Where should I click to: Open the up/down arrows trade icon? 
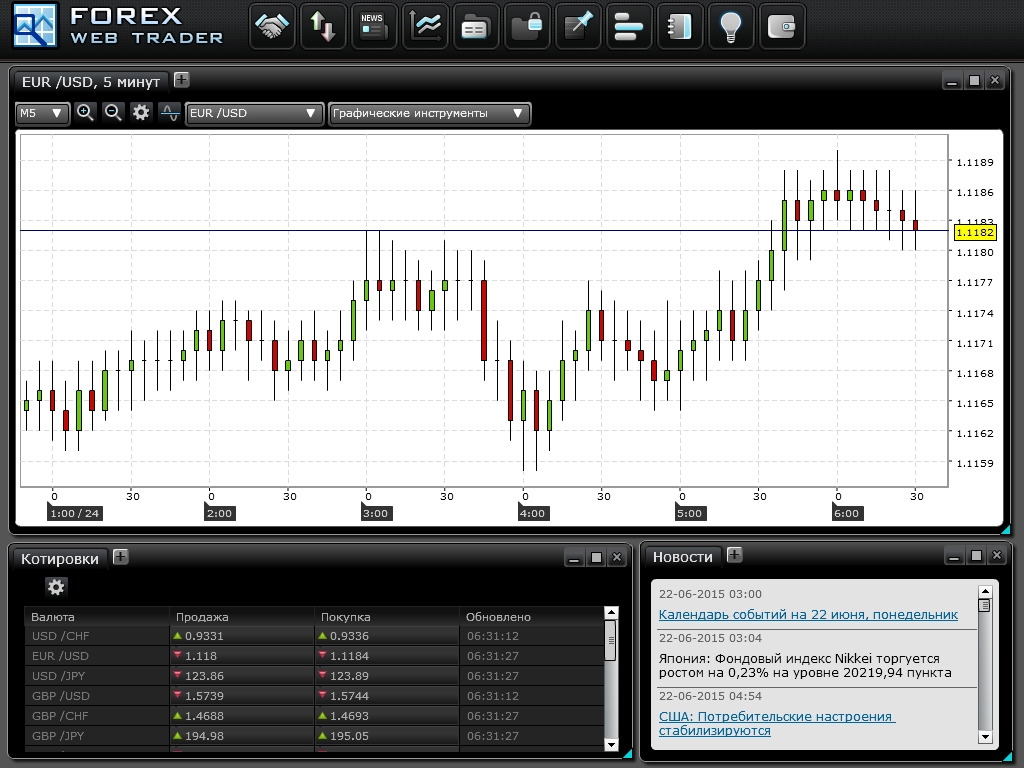click(x=322, y=27)
